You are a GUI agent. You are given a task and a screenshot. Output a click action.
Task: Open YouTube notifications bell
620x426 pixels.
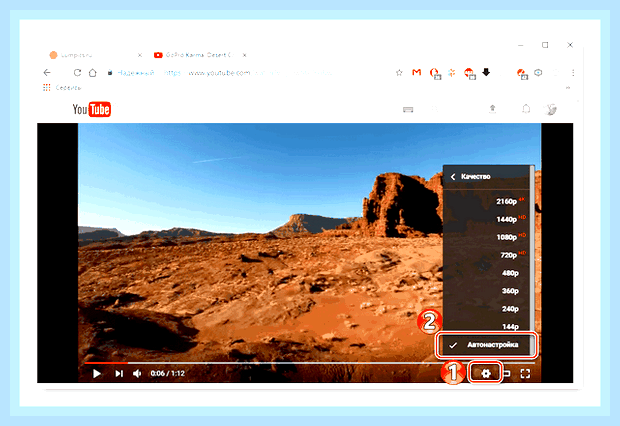[x=526, y=108]
